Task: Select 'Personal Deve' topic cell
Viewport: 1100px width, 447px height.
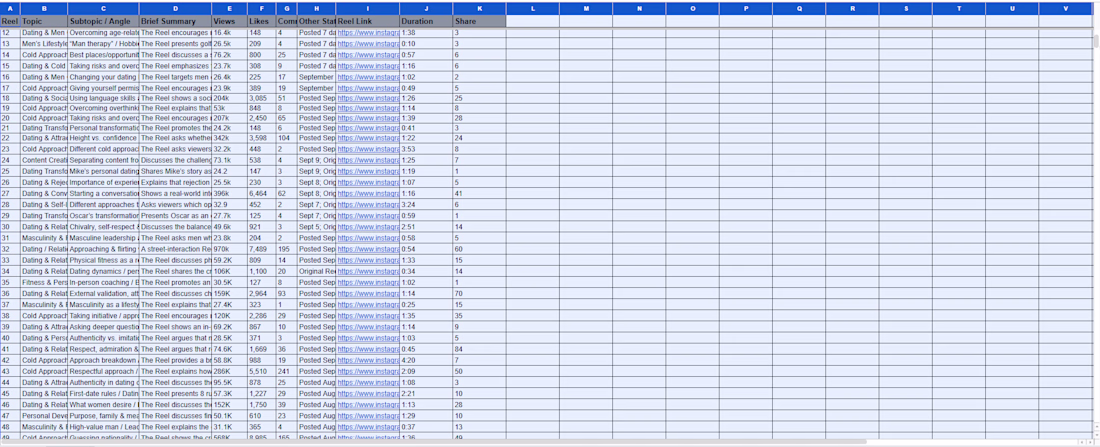Action: pos(43,416)
